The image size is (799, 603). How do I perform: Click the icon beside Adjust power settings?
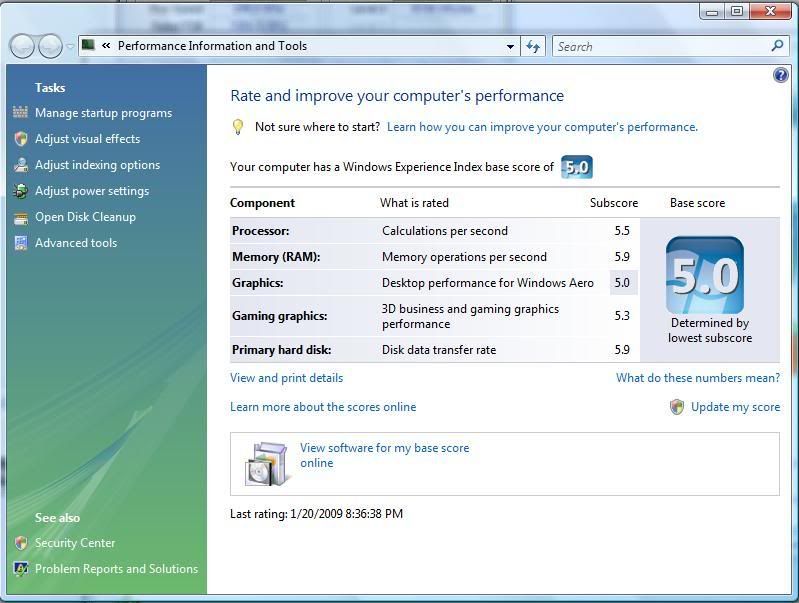click(x=20, y=191)
